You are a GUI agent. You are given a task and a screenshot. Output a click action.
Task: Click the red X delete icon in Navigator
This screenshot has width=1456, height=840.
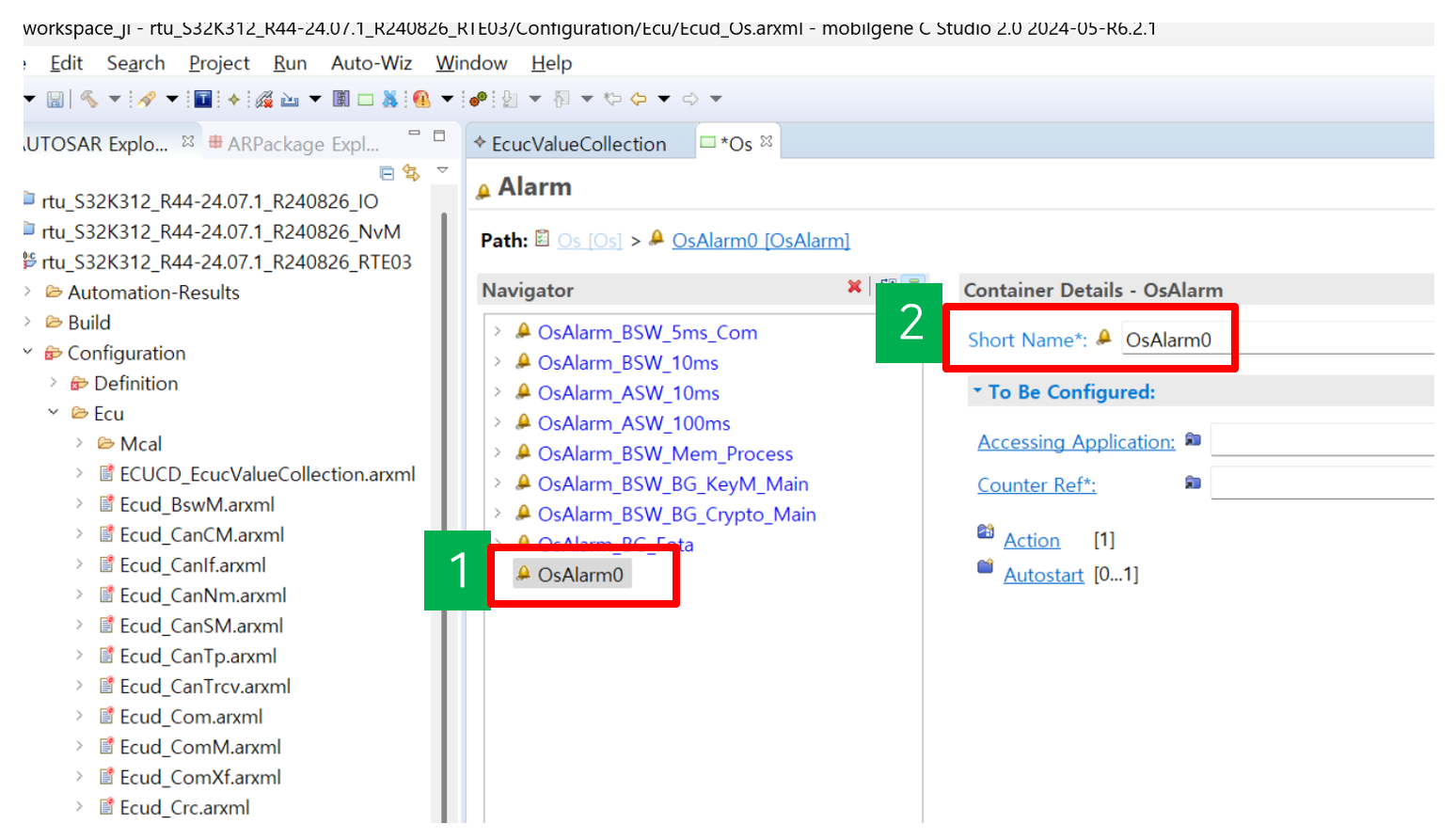pos(854,287)
